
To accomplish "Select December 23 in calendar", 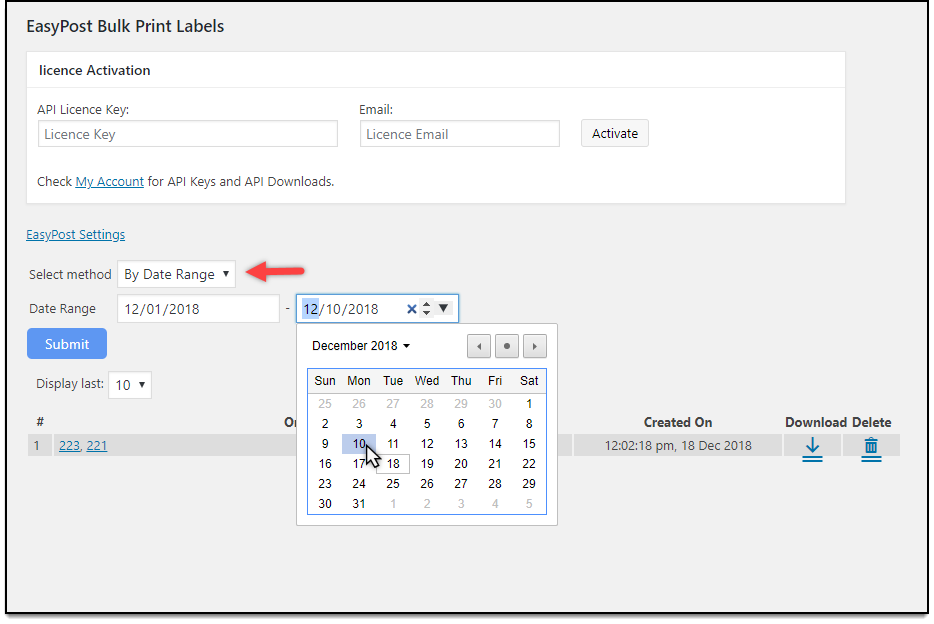I will point(325,483).
